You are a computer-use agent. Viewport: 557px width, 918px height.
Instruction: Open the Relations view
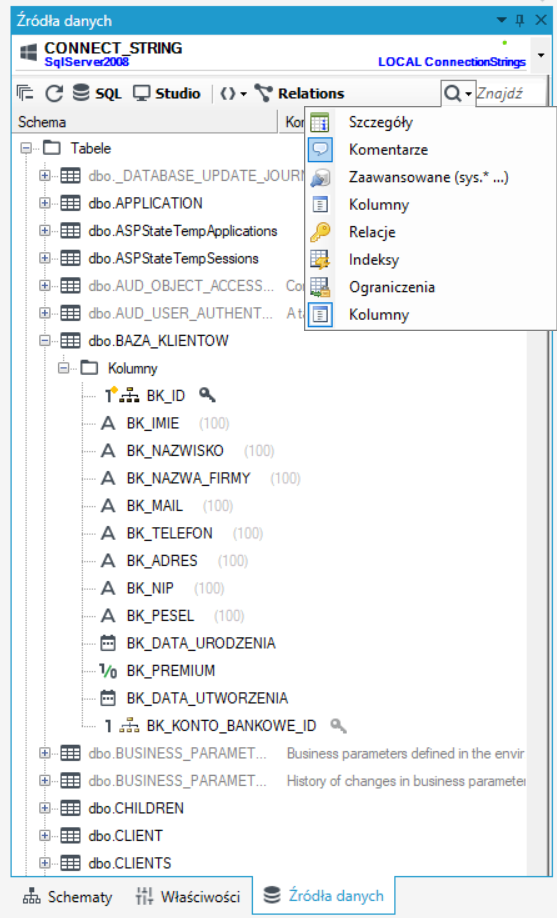coord(300,93)
